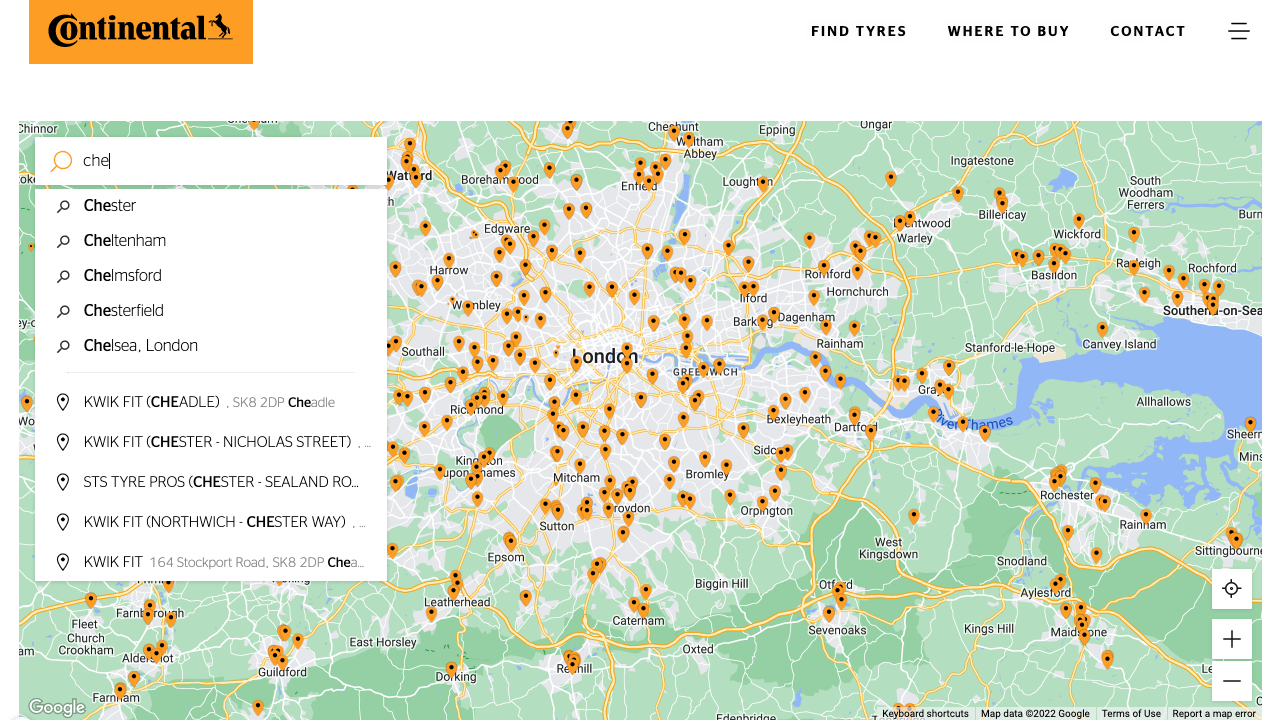
Task: Click the Southend-on-Sea map label
Action: [1212, 311]
